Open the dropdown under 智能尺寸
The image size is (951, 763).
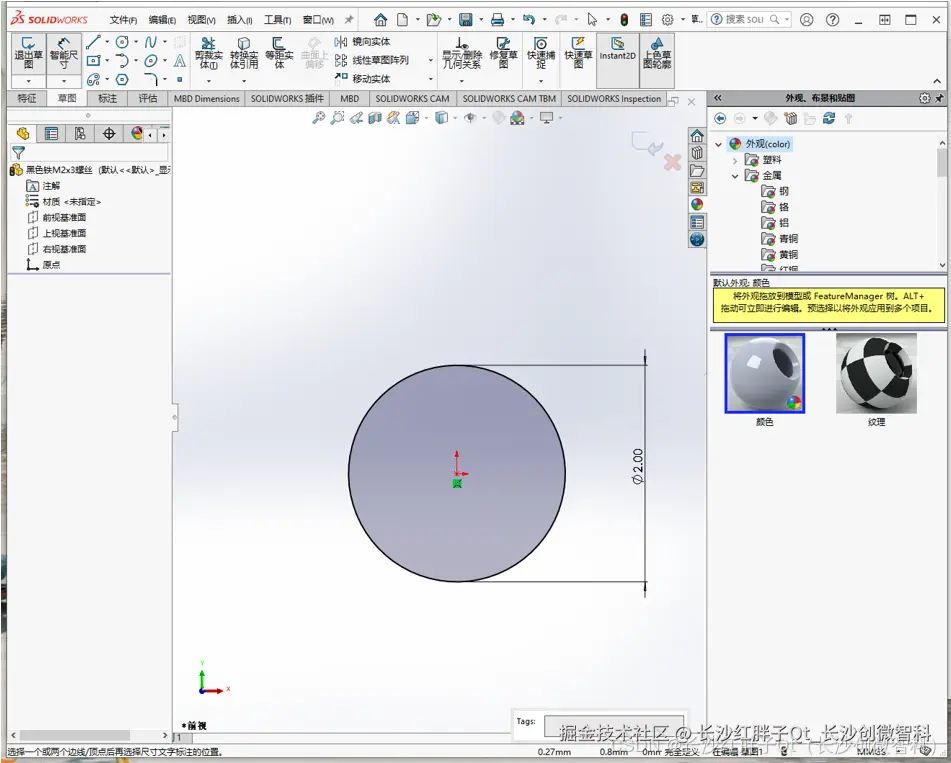coord(63,81)
